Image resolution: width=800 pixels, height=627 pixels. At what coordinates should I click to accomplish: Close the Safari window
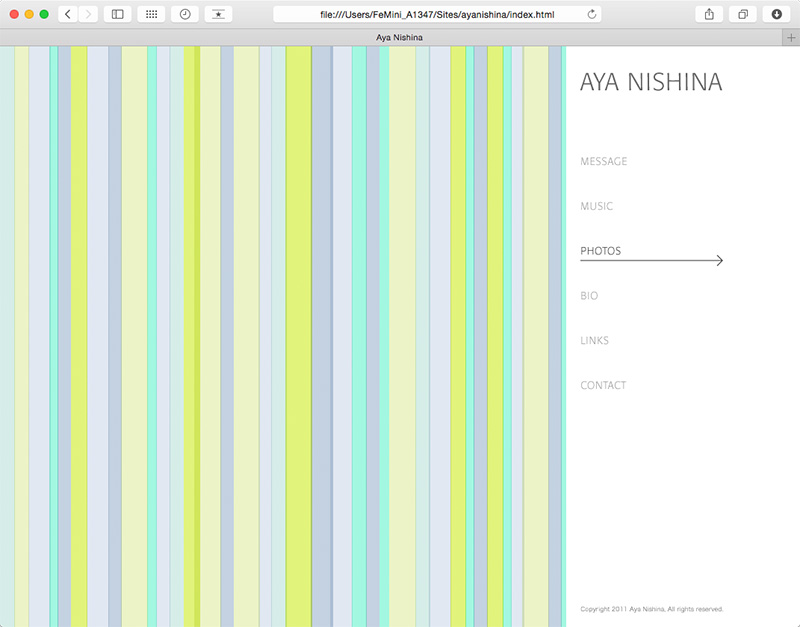[14, 14]
